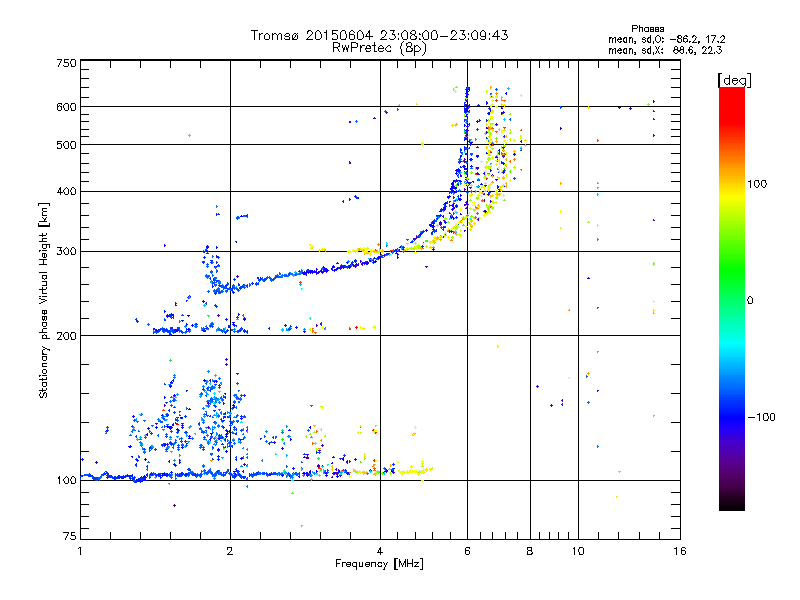Click the phase colorbar
Viewport: 800px width, 600px height.
click(732, 298)
